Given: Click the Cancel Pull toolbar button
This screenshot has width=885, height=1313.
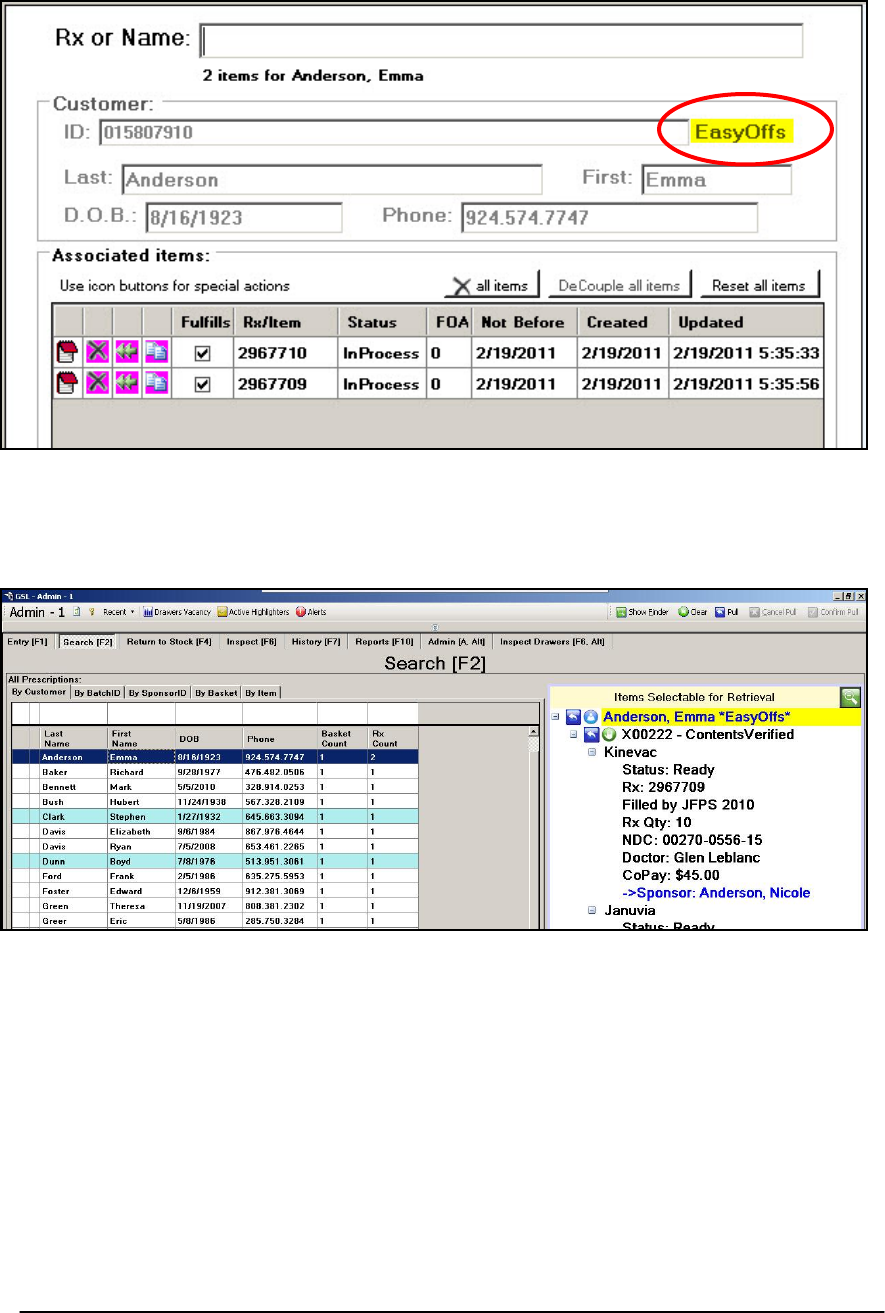Looking at the screenshot, I should pyautogui.click(x=771, y=612).
